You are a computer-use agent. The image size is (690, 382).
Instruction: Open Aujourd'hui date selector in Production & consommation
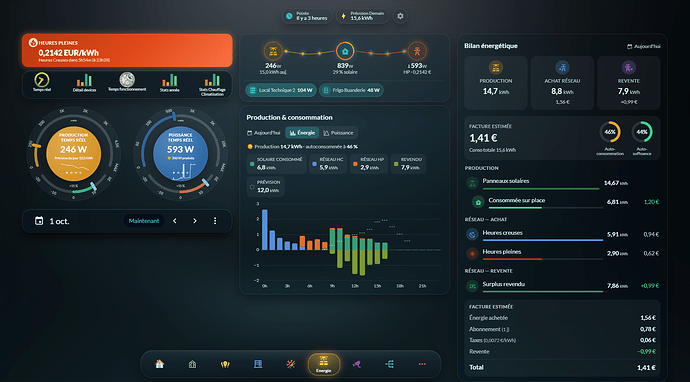(264, 133)
